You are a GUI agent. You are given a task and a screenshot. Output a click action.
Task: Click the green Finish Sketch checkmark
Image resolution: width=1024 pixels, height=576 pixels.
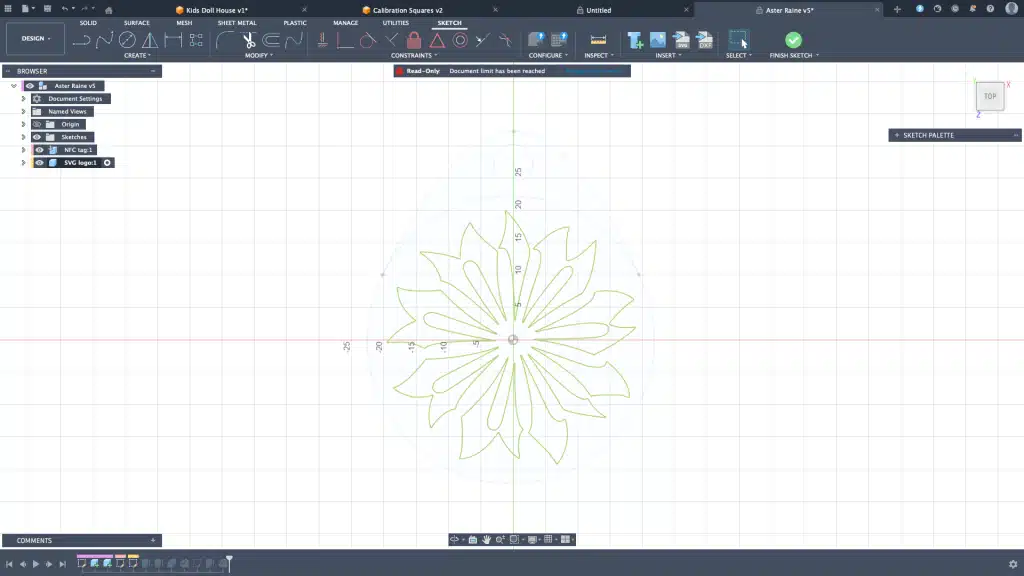[793, 40]
